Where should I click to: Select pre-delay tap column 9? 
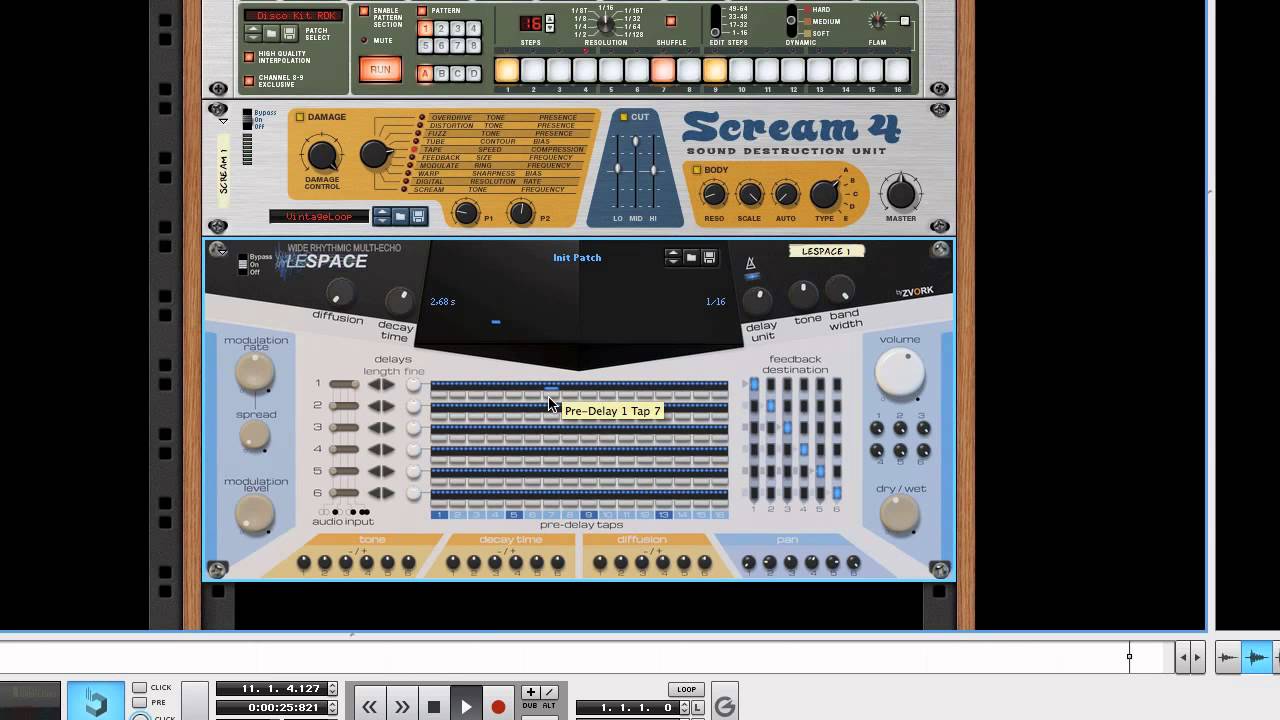tap(589, 515)
